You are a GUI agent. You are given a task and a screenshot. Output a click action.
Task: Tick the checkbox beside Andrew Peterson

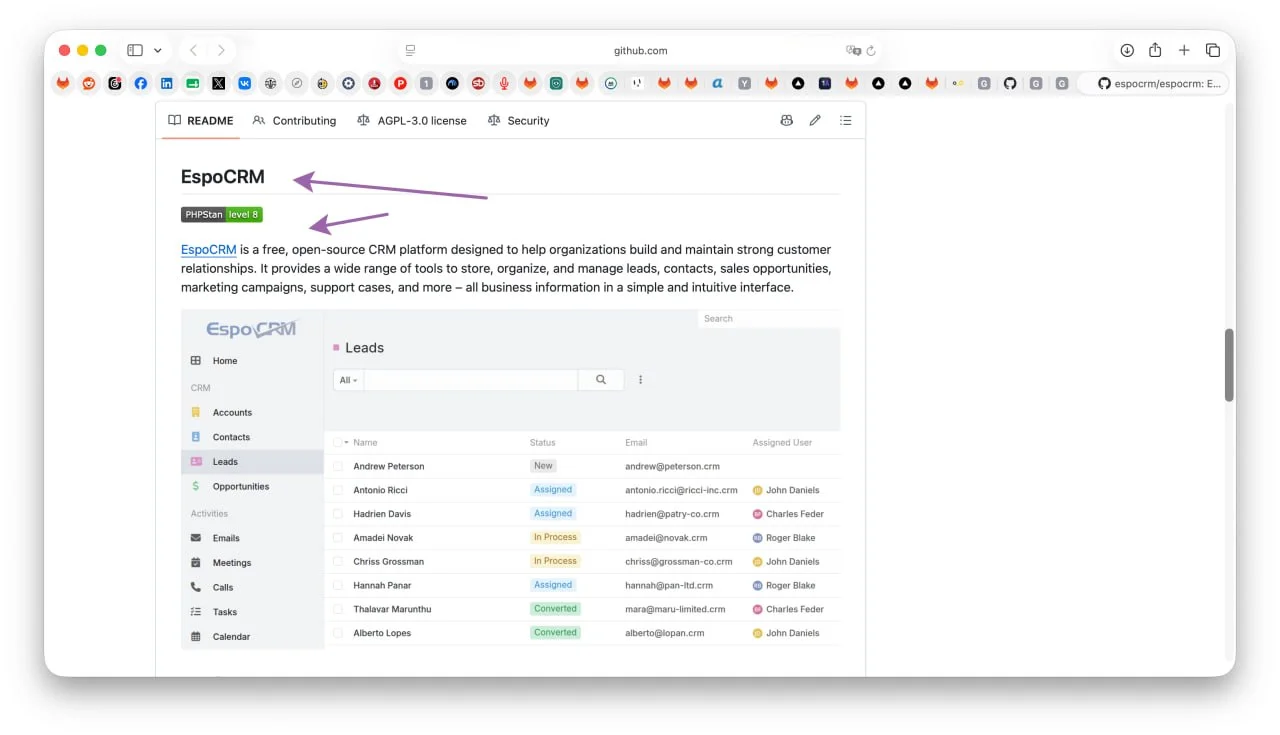click(338, 466)
